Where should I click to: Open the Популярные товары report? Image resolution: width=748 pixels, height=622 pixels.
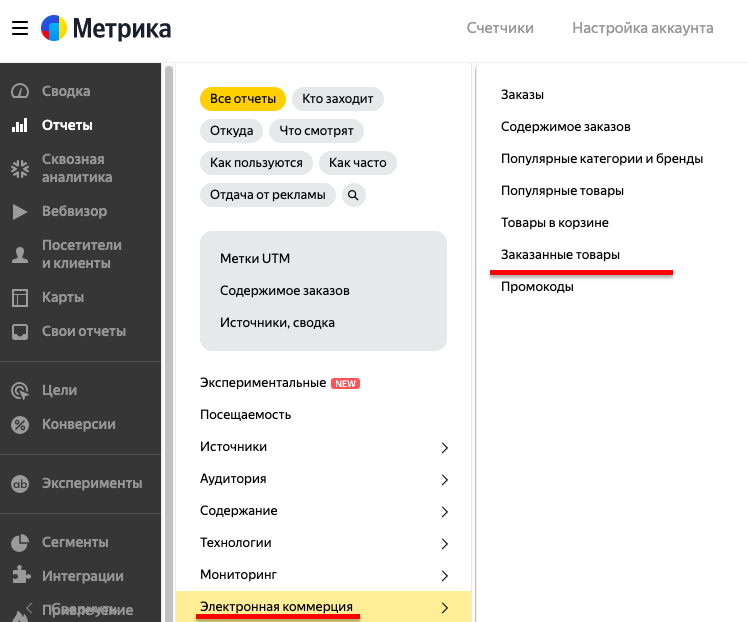562,191
